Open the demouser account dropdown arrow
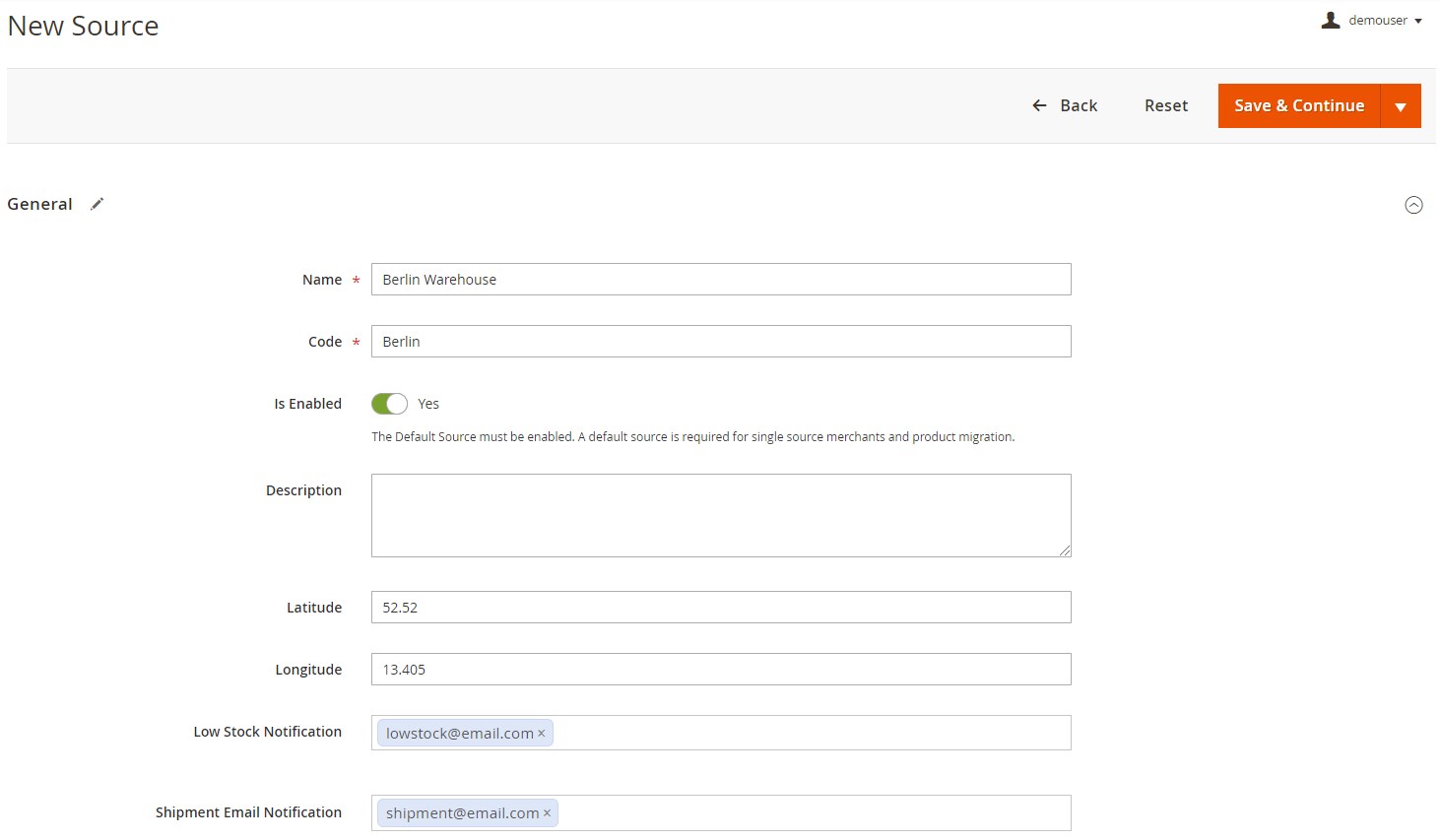Screen dimensions: 1441x840 tap(1418, 21)
